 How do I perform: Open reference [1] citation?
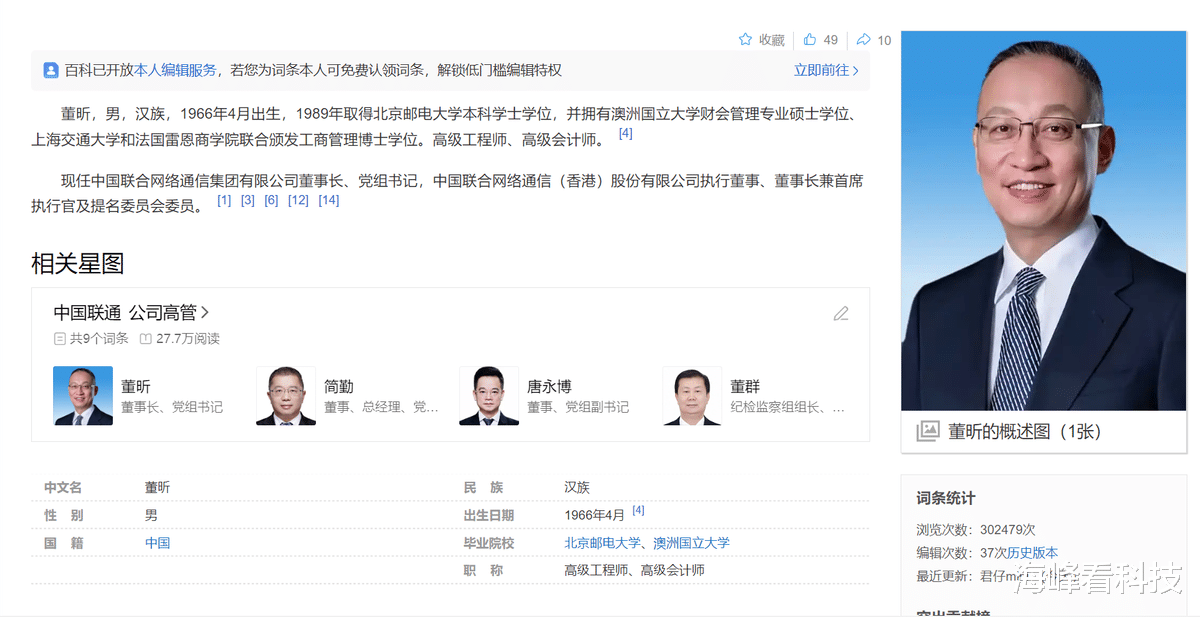click(x=224, y=200)
